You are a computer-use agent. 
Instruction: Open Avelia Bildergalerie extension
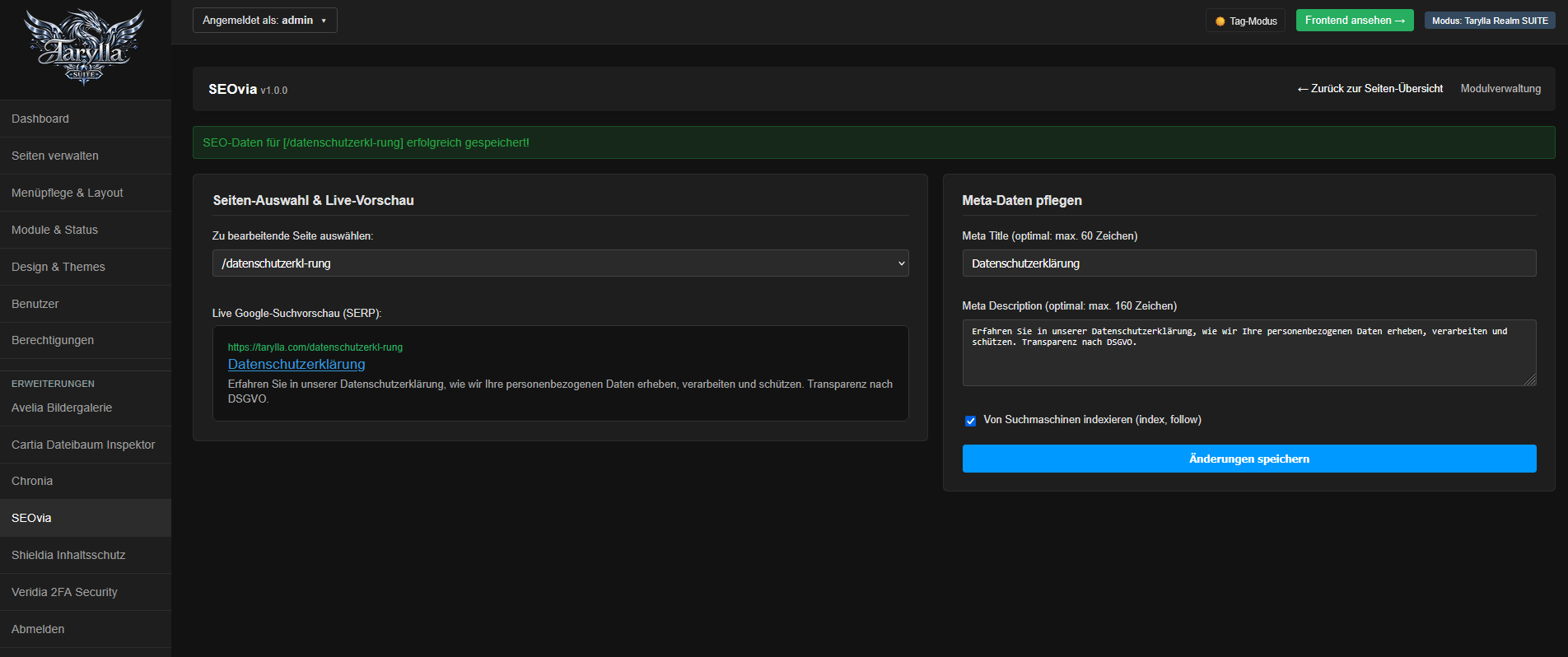86,408
